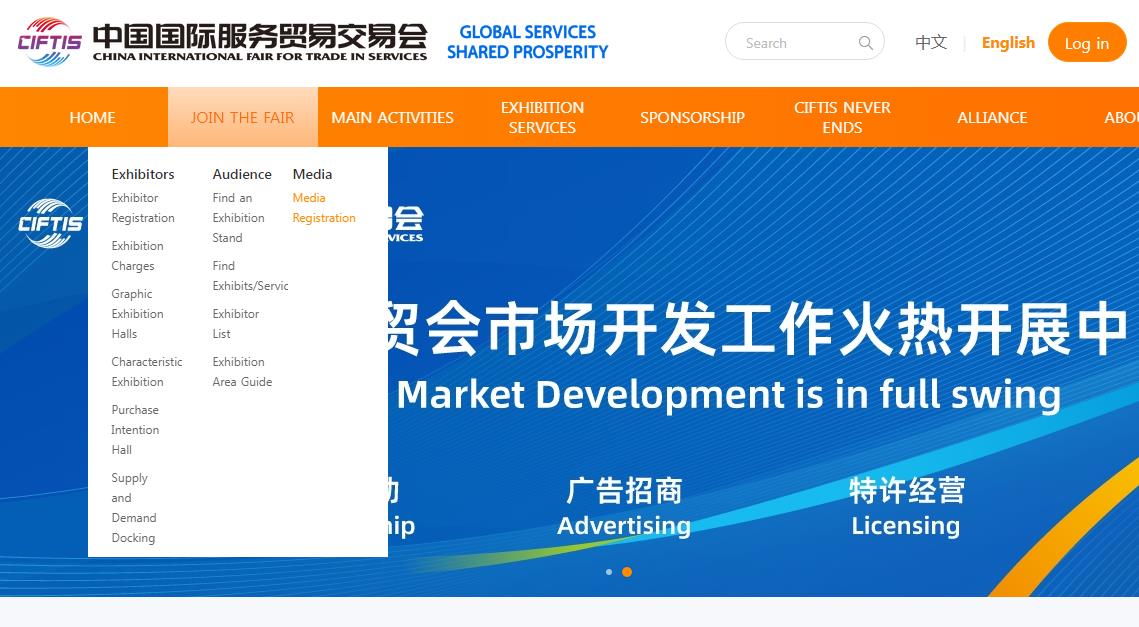This screenshot has width=1139, height=627.
Task: Open the JOIN THE FAIR menu
Action: click(x=243, y=118)
